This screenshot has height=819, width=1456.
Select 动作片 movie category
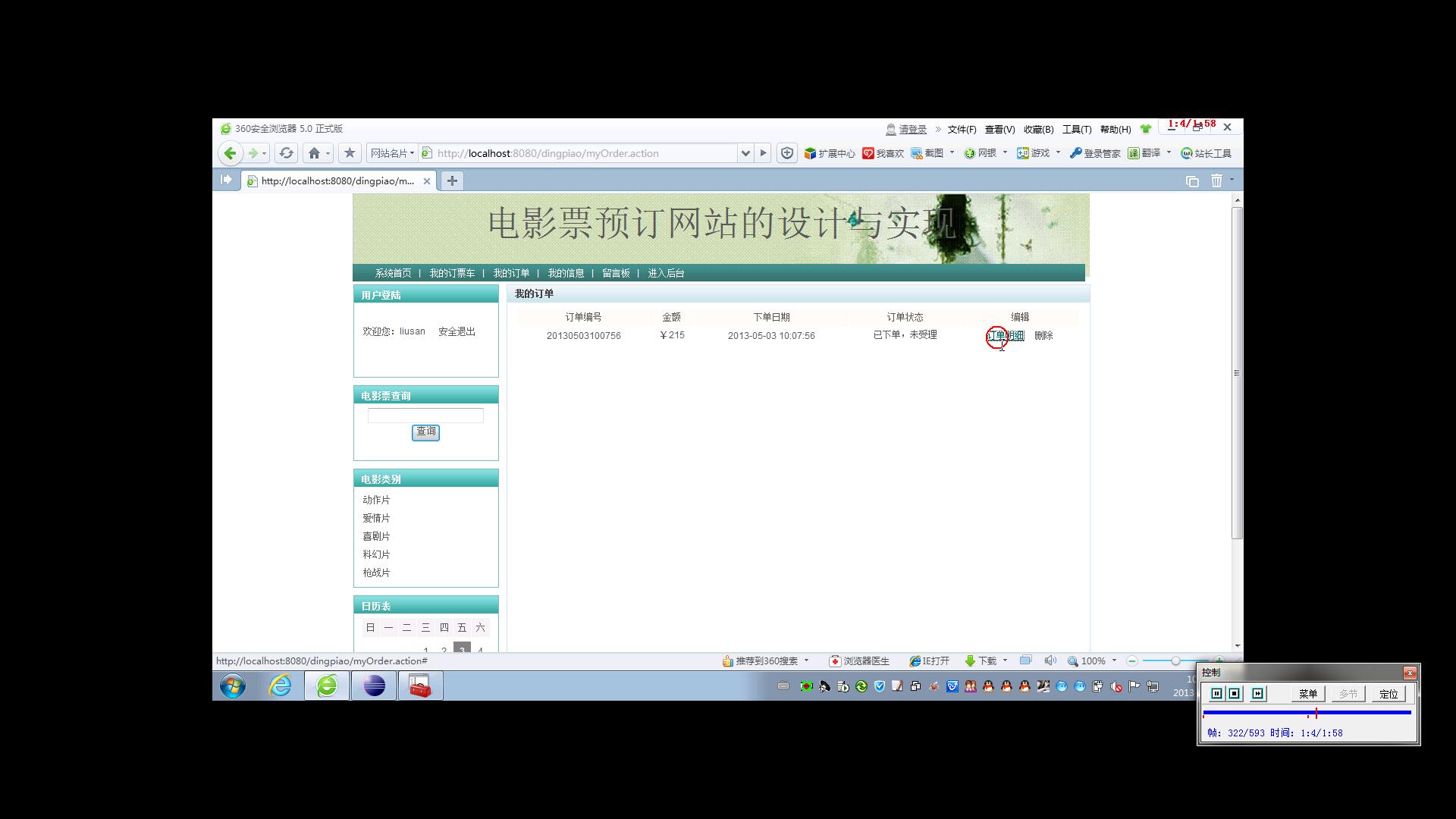click(376, 500)
